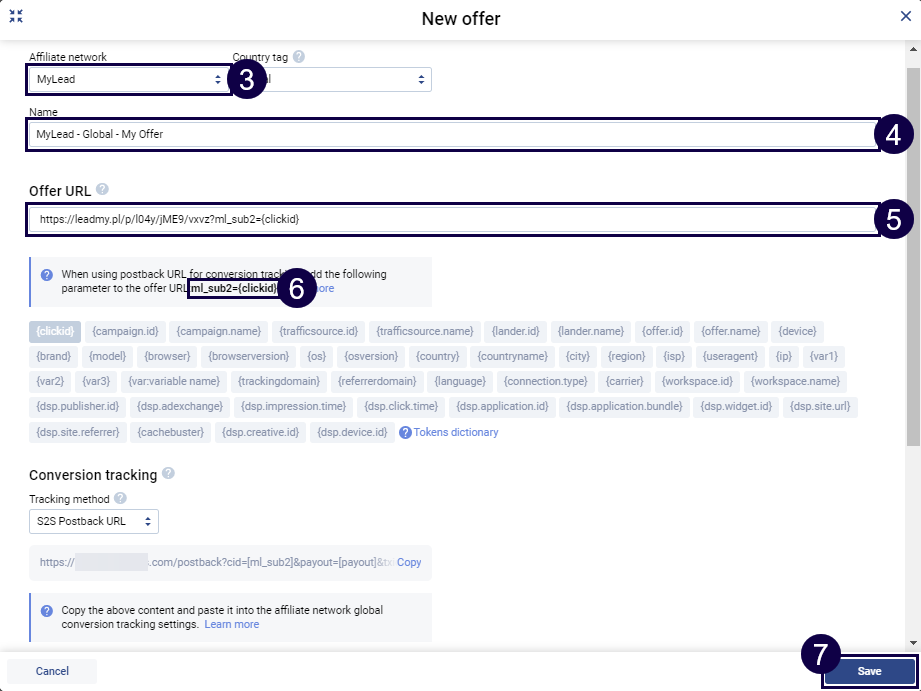This screenshot has width=921, height=691.
Task: Click the Country tag help icon
Action: click(x=299, y=58)
